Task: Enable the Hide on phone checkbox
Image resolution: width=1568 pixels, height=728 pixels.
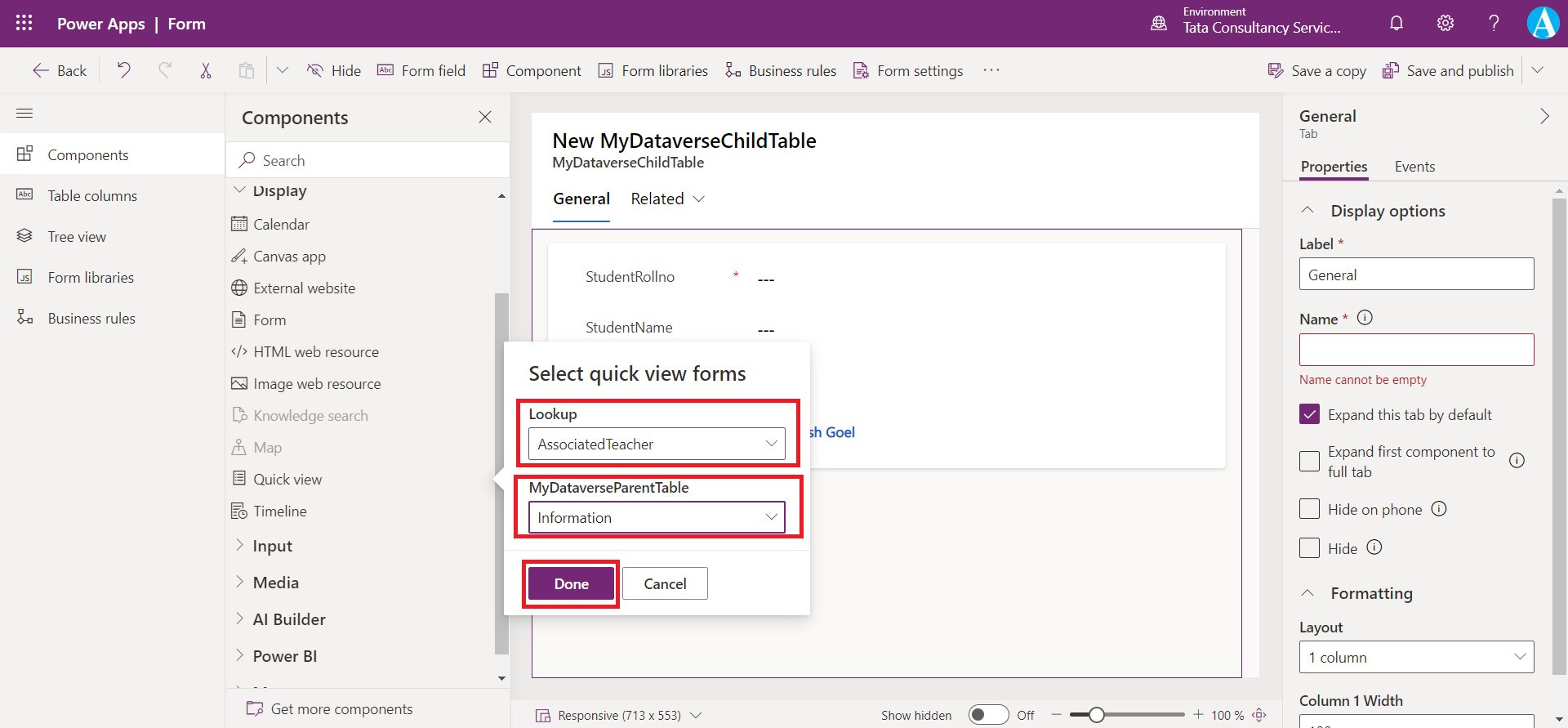Action: (1309, 509)
